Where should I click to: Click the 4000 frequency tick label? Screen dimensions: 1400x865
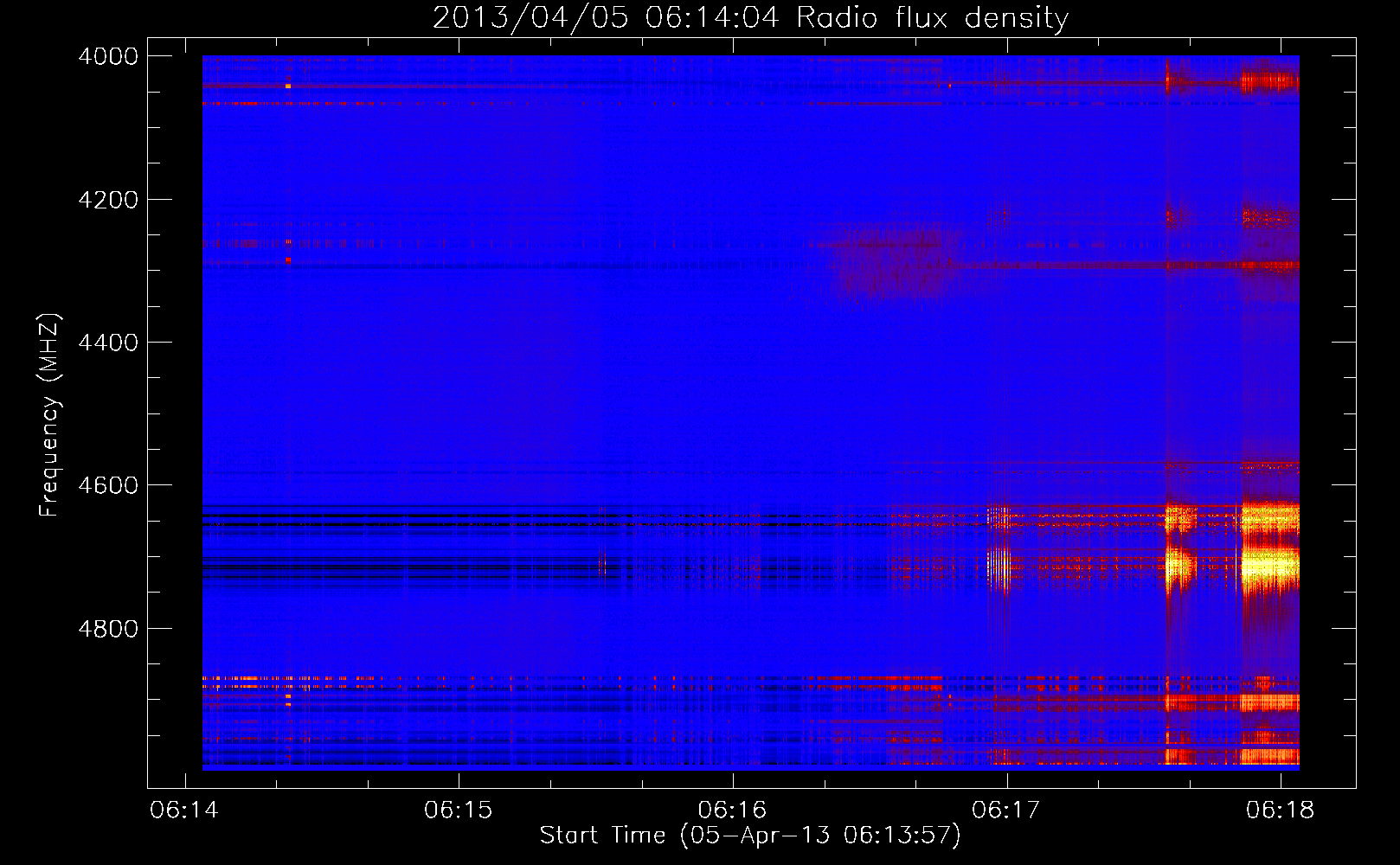click(108, 56)
